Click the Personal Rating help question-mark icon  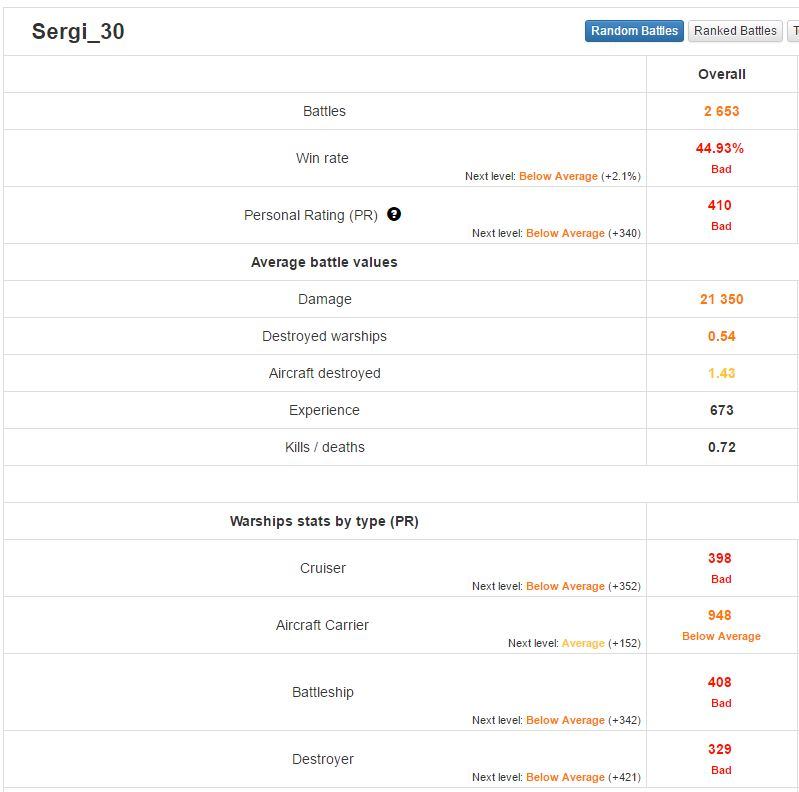394,214
